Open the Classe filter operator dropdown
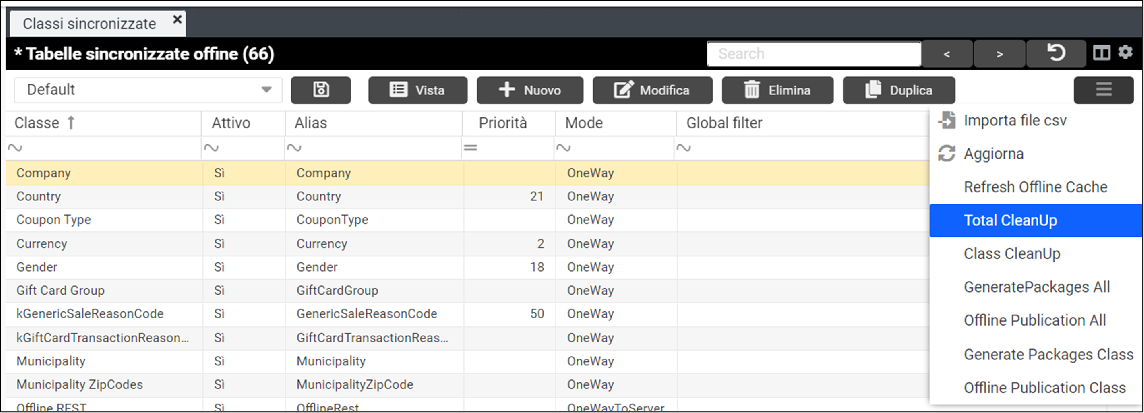This screenshot has height=413, width=1144. 14,148
